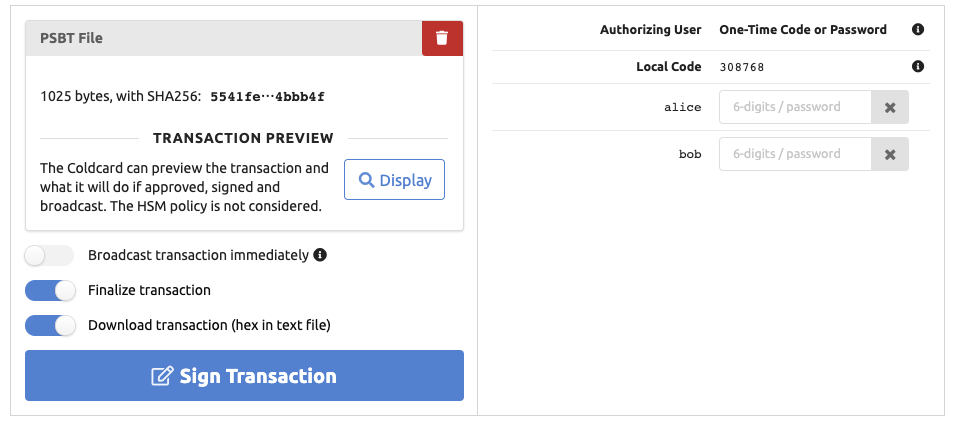Click the magnifier Display preview button
The image size is (955, 423).
pyautogui.click(x=395, y=180)
